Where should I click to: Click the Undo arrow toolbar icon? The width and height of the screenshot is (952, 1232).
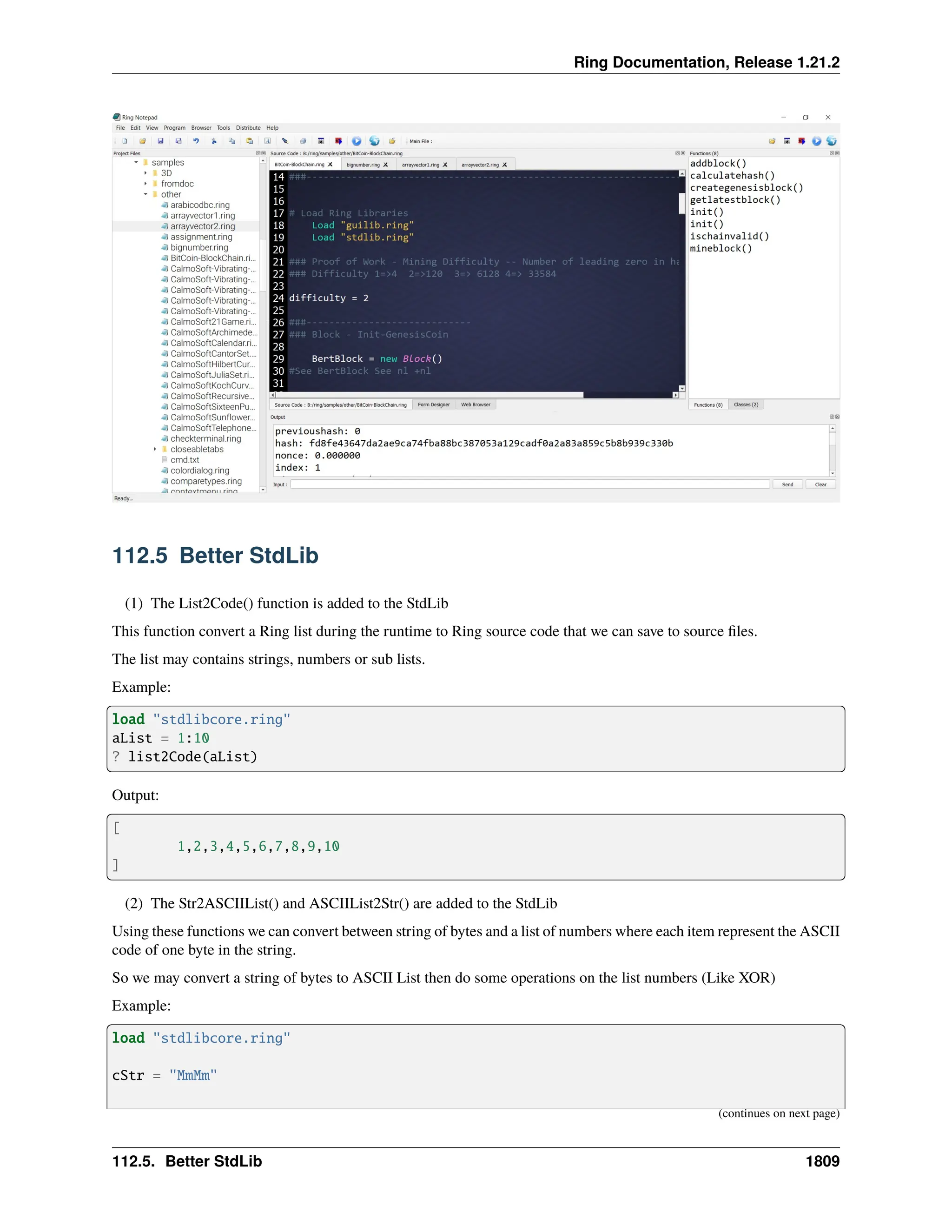[196, 141]
